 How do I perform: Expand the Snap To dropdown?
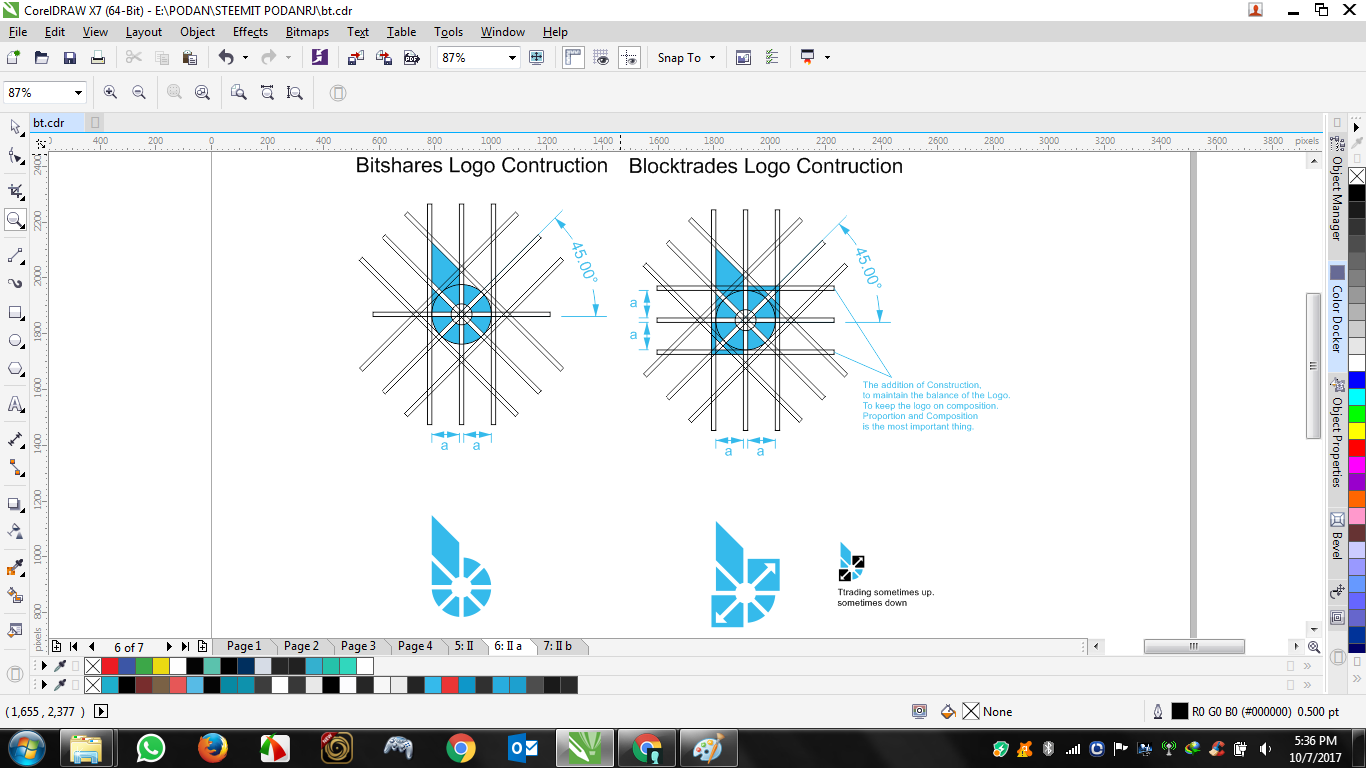[713, 58]
